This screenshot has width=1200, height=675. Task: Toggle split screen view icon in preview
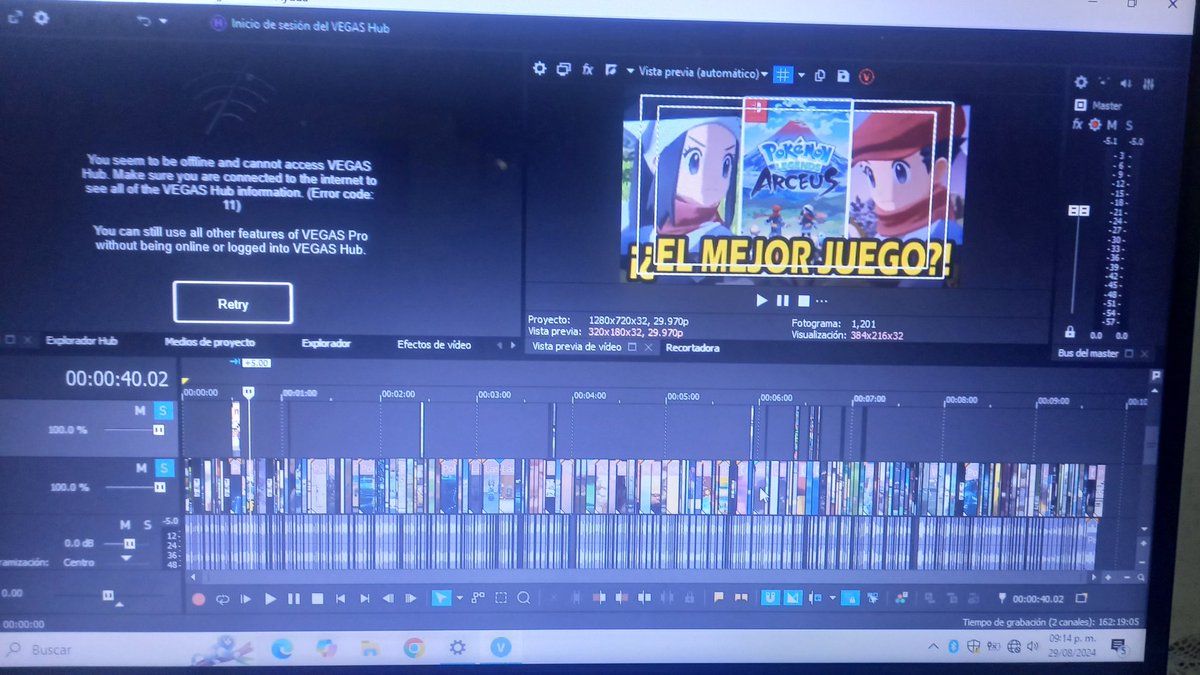point(610,70)
